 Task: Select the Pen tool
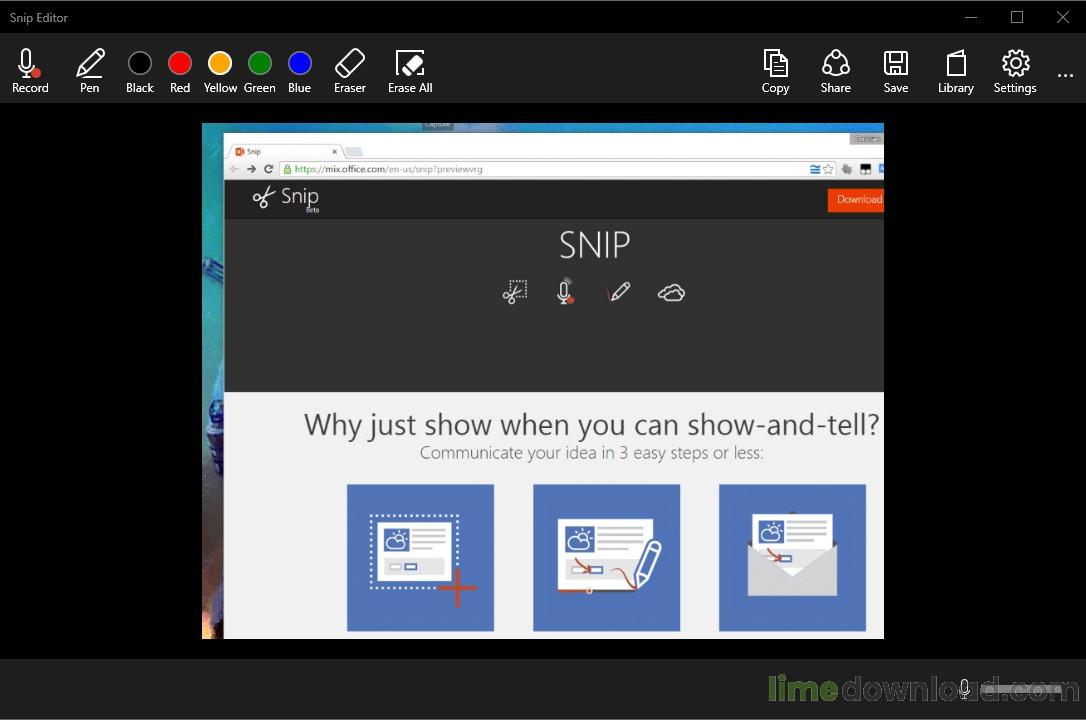point(89,71)
